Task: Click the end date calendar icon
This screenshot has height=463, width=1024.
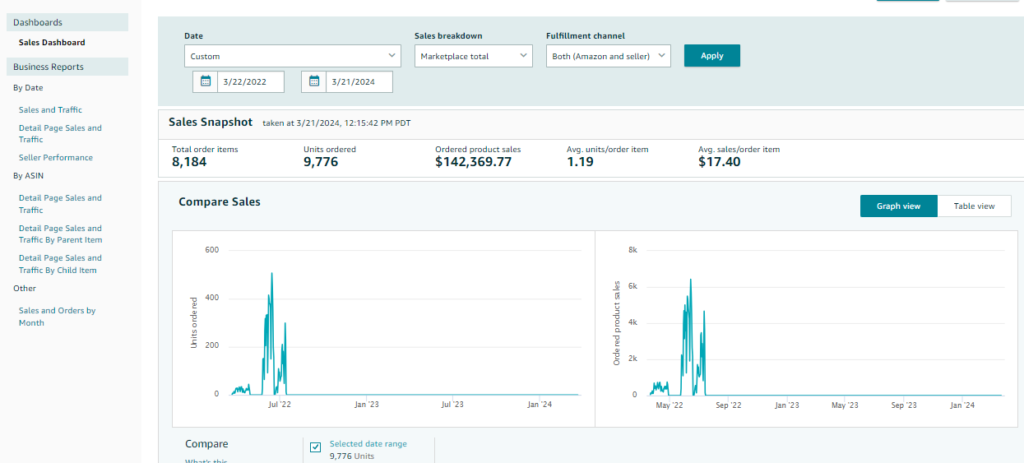Action: [314, 82]
